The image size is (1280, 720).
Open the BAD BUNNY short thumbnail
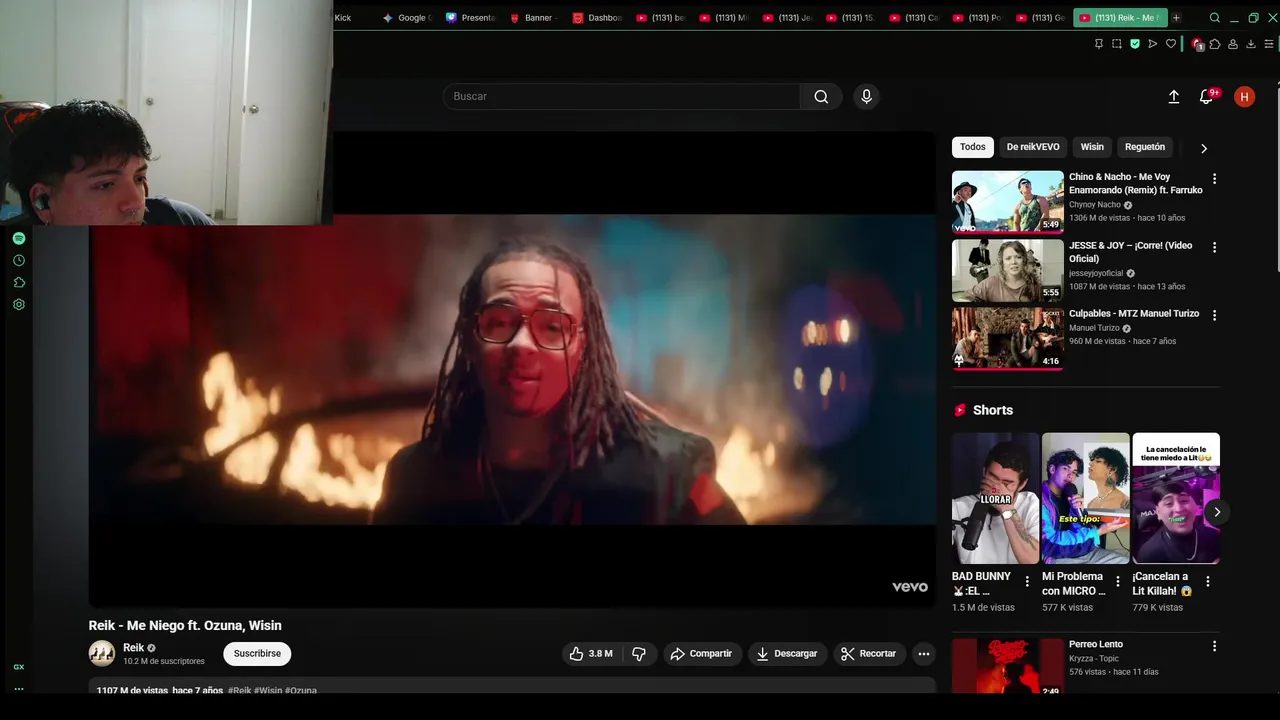[x=996, y=498]
